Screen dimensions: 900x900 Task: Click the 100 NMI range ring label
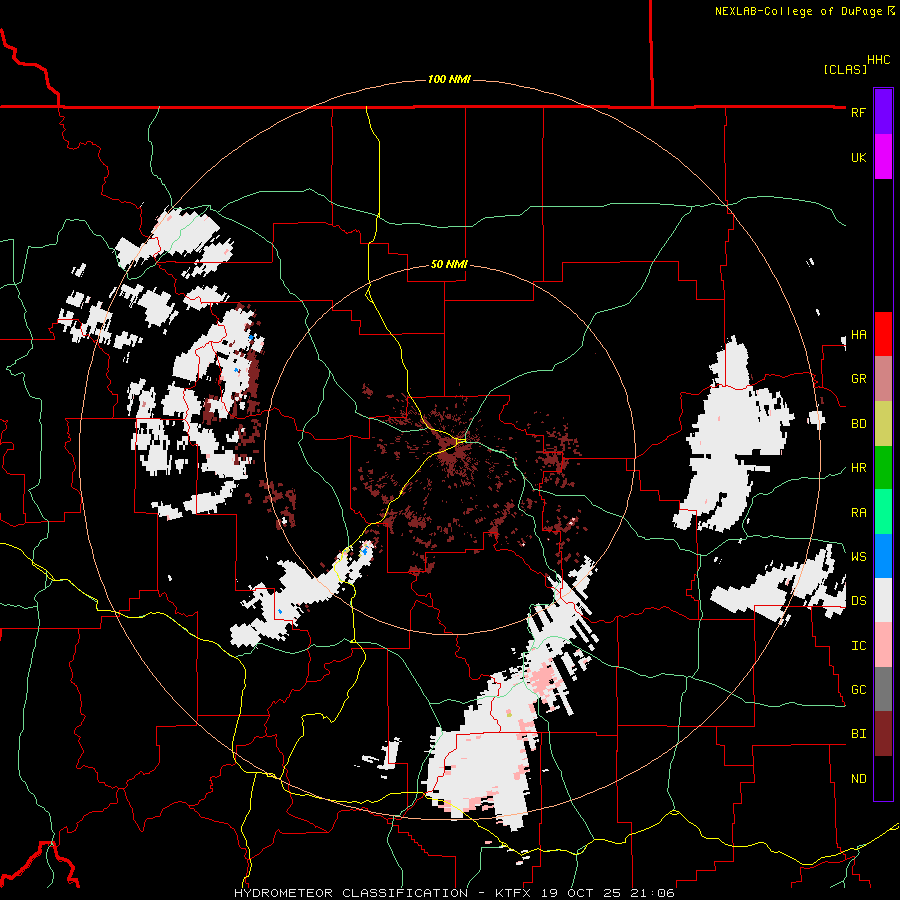coord(449,79)
